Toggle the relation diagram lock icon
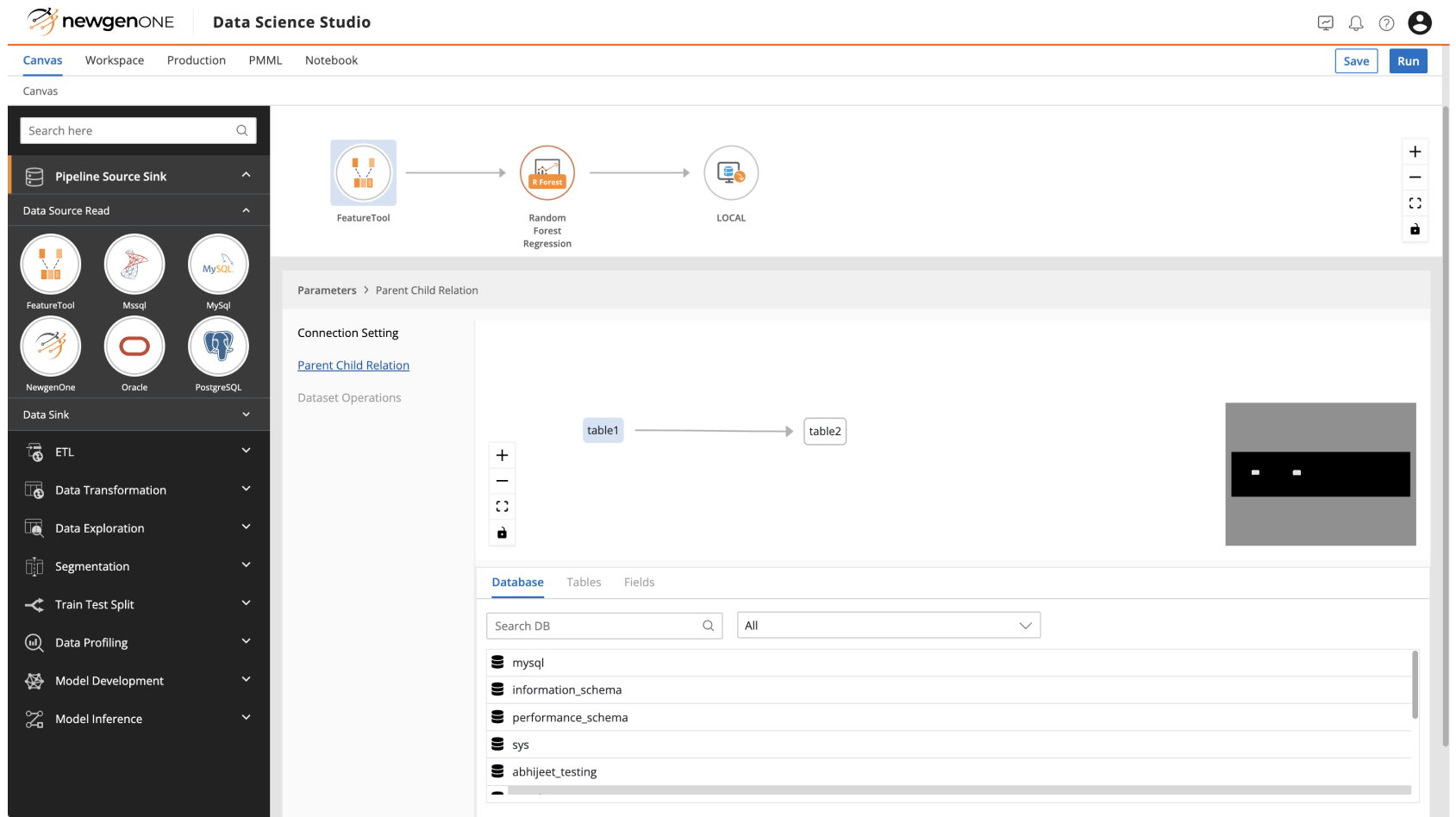1456x817 pixels. click(502, 533)
